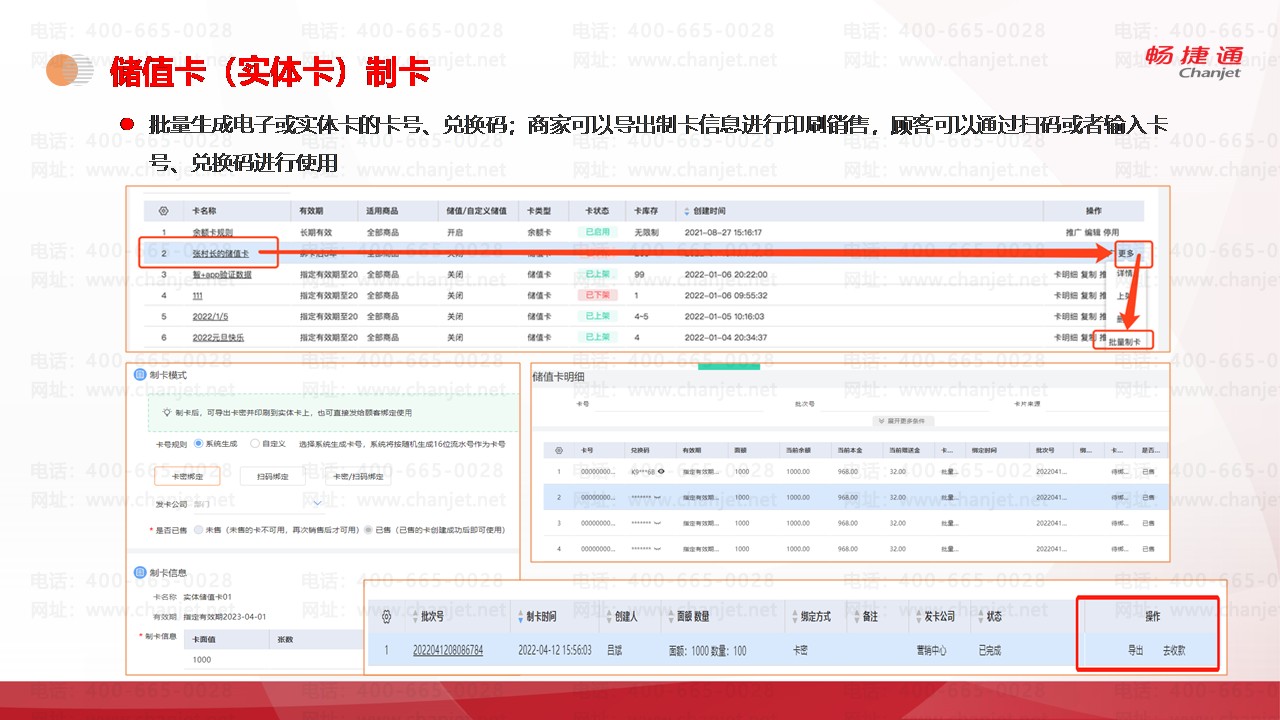Image resolution: width=1280 pixels, height=720 pixels.
Task: Click 复制 on the 2022/1/5 card row
Action: click(x=1089, y=316)
